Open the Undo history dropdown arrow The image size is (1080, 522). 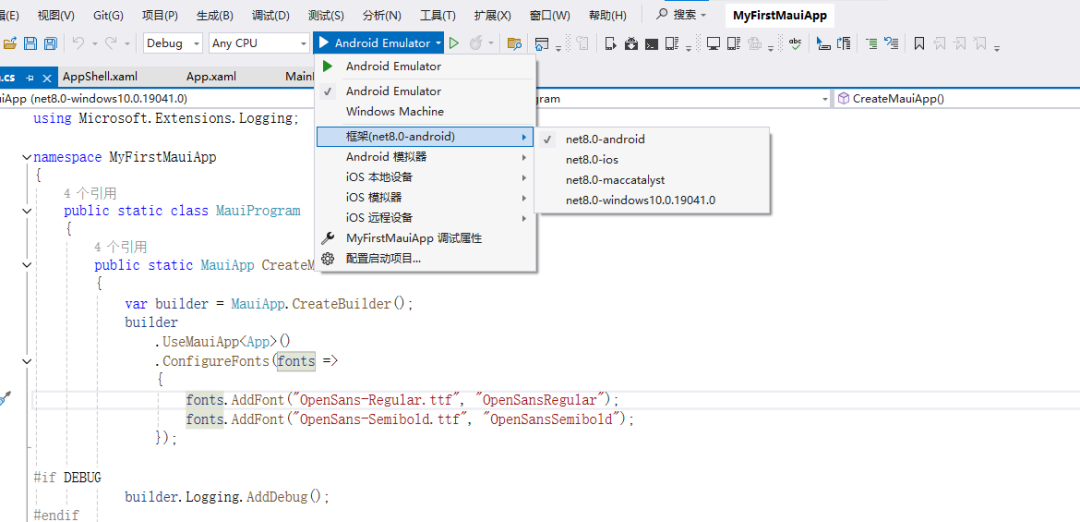(94, 43)
